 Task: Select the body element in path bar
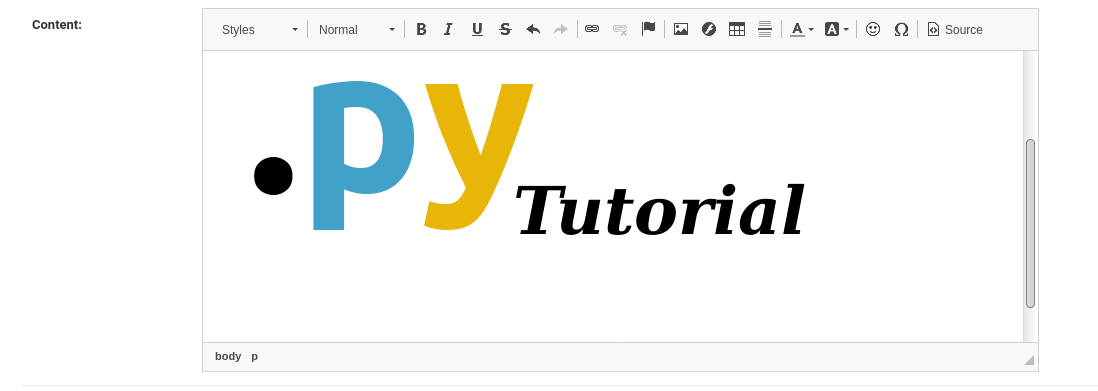[x=228, y=356]
